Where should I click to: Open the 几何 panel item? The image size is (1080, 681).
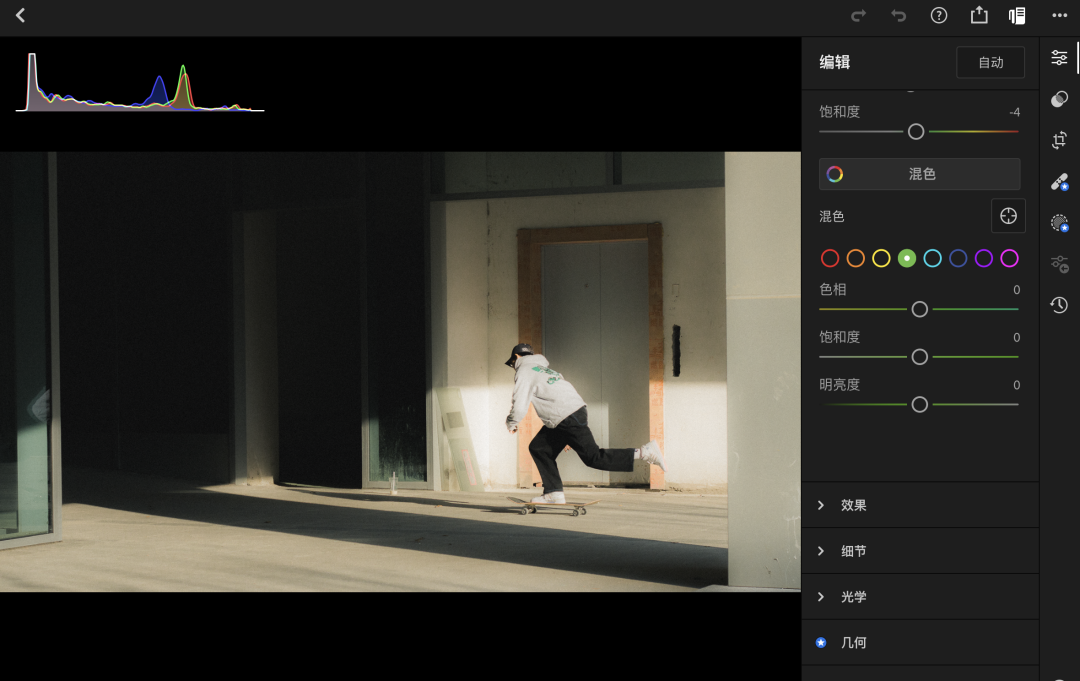pyautogui.click(x=853, y=643)
